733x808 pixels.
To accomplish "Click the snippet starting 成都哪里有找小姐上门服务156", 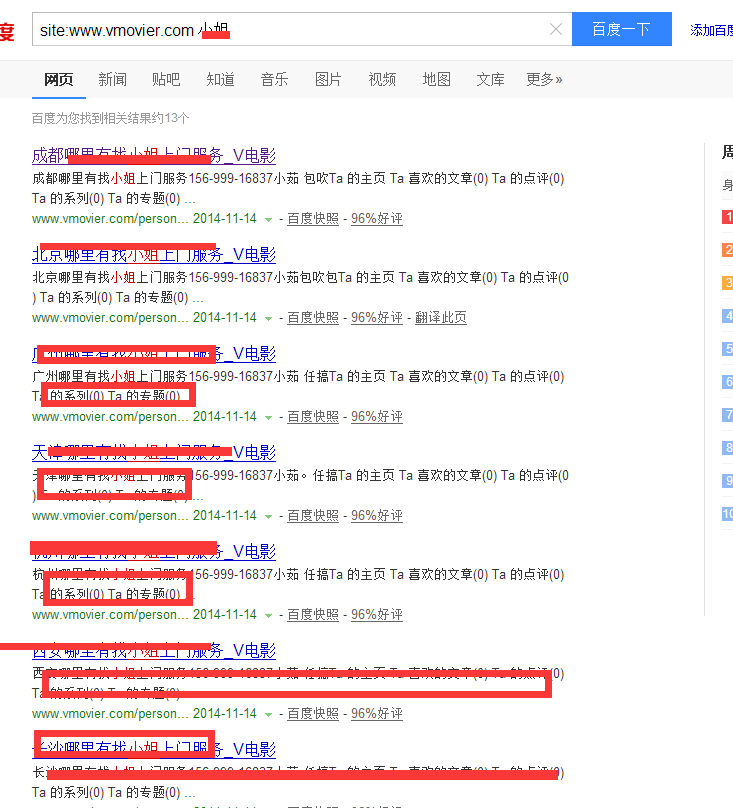I will click(x=298, y=188).
